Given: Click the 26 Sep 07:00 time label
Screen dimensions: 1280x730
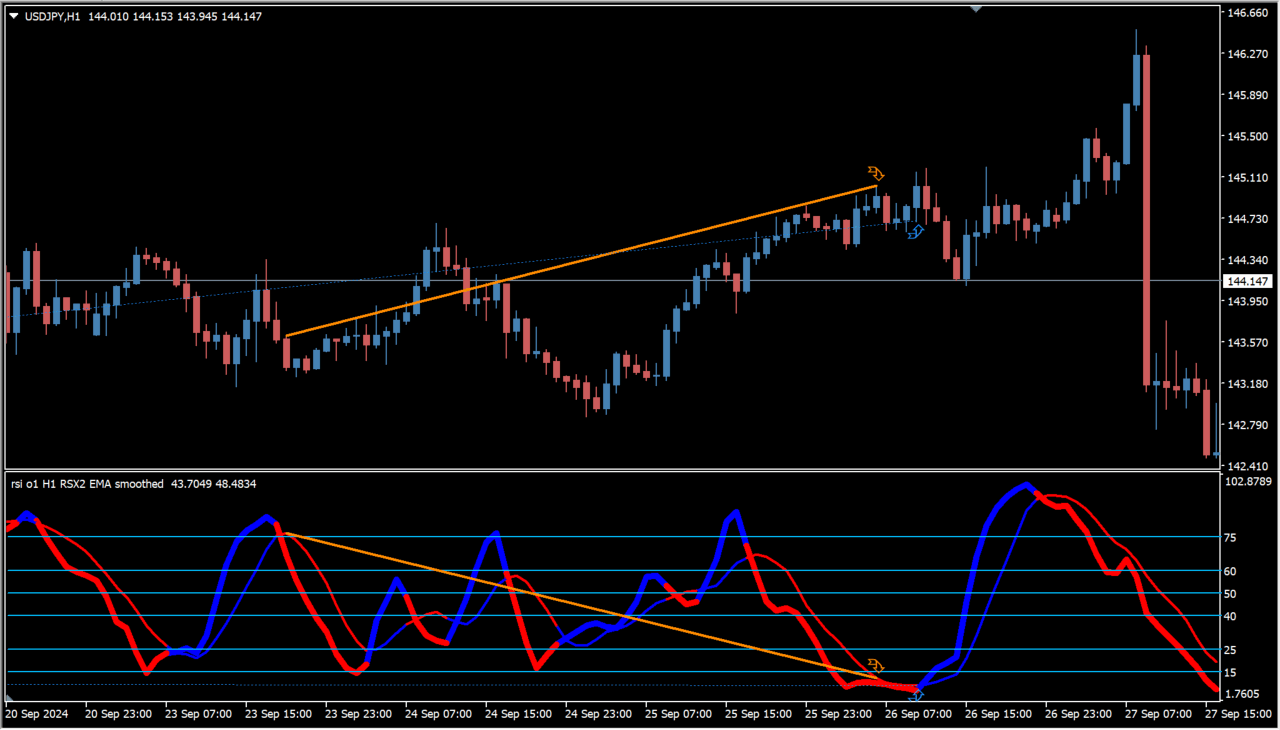Looking at the screenshot, I should pos(920,715).
